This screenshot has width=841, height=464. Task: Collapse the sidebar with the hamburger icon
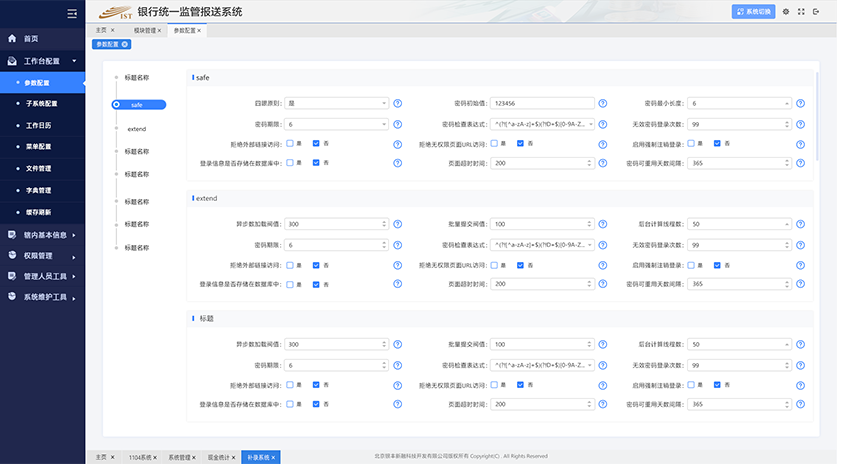[x=71, y=13]
